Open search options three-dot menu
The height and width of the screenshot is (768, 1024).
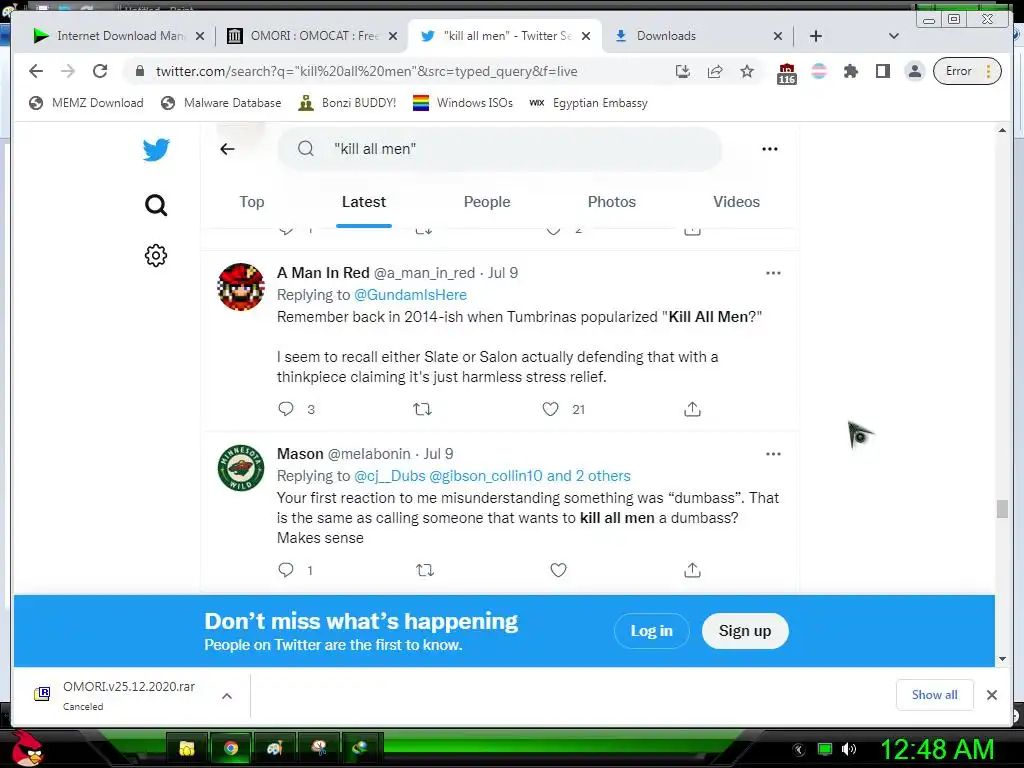coord(770,149)
